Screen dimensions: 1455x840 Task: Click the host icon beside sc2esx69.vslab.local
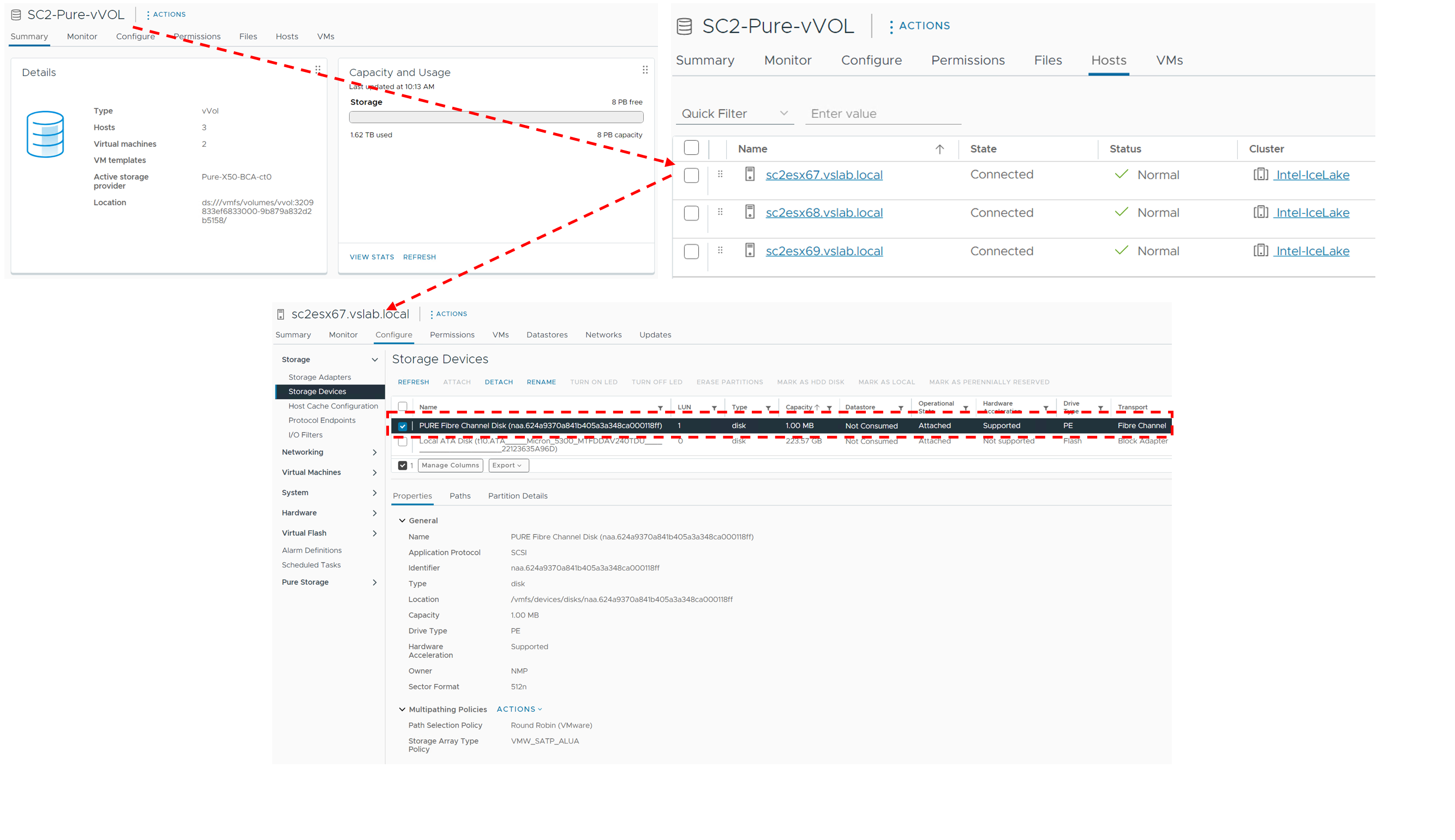750,250
